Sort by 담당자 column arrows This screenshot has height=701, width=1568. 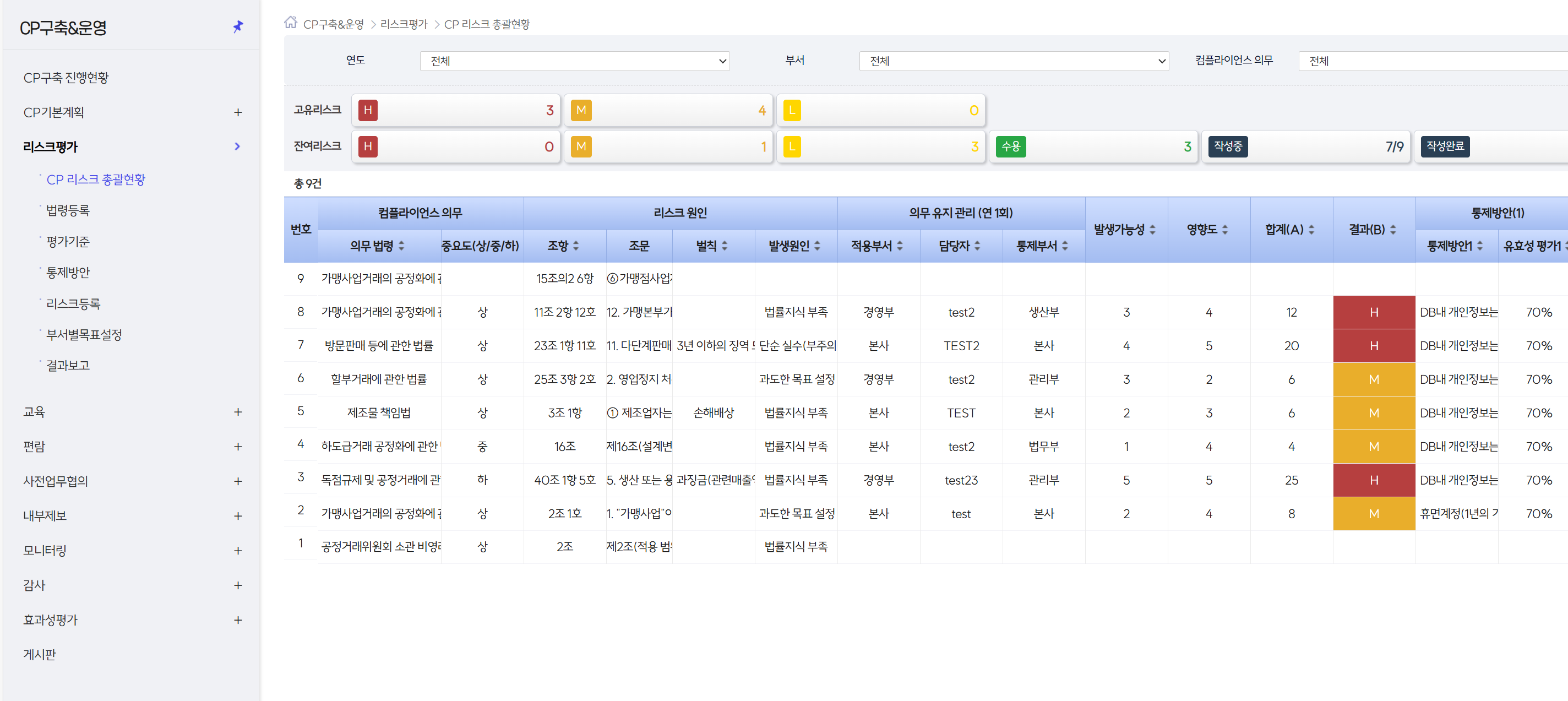click(x=977, y=246)
